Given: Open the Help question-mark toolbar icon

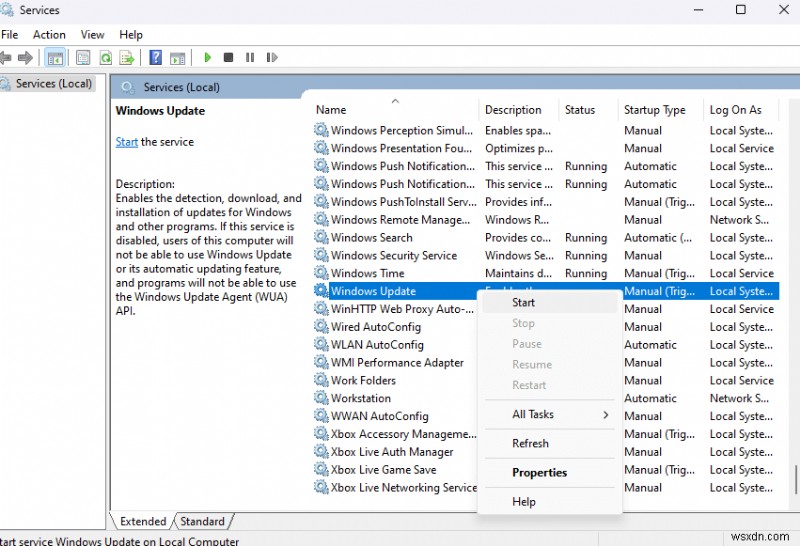Looking at the screenshot, I should pos(156,57).
